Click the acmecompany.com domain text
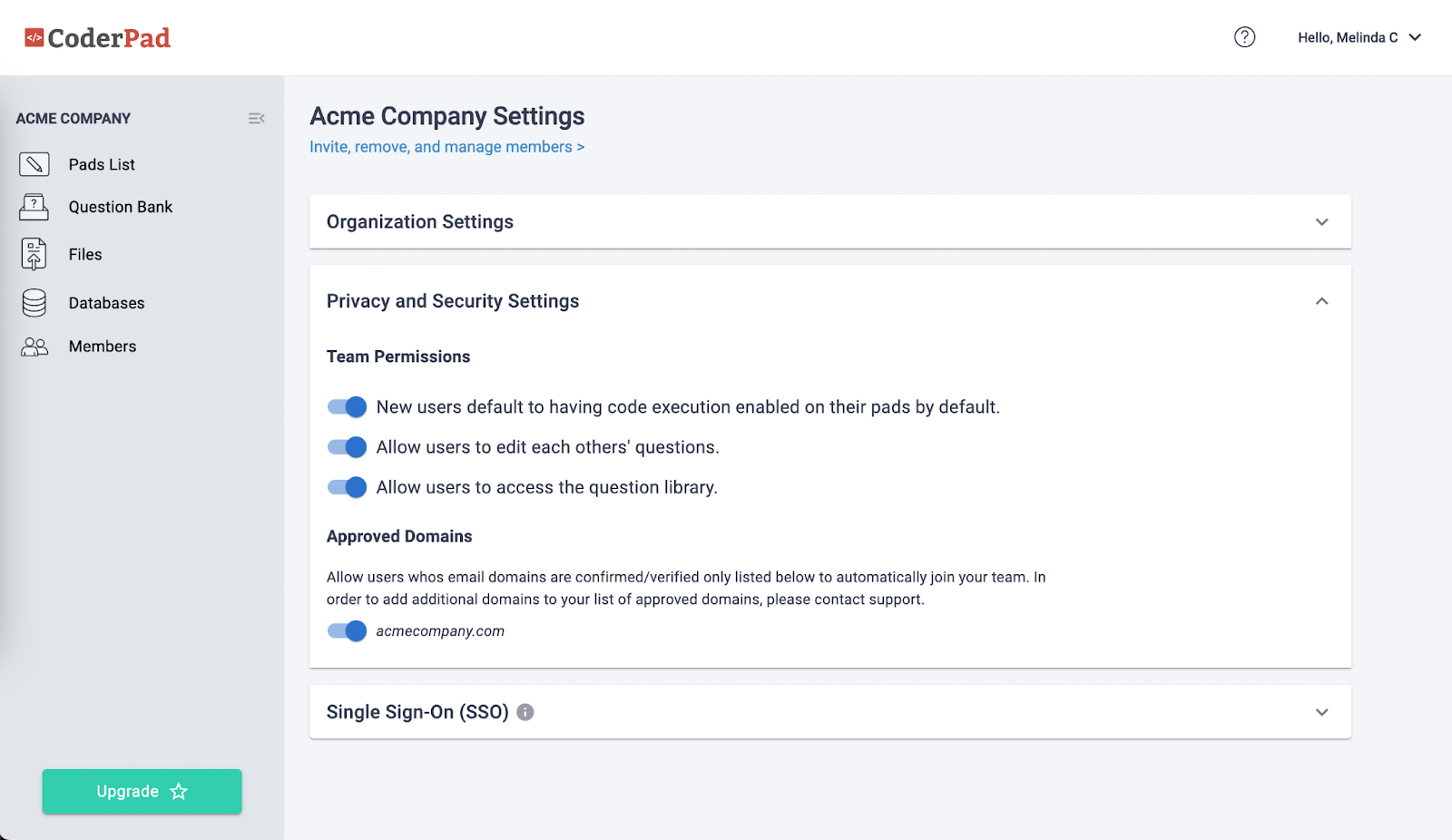 pos(440,631)
